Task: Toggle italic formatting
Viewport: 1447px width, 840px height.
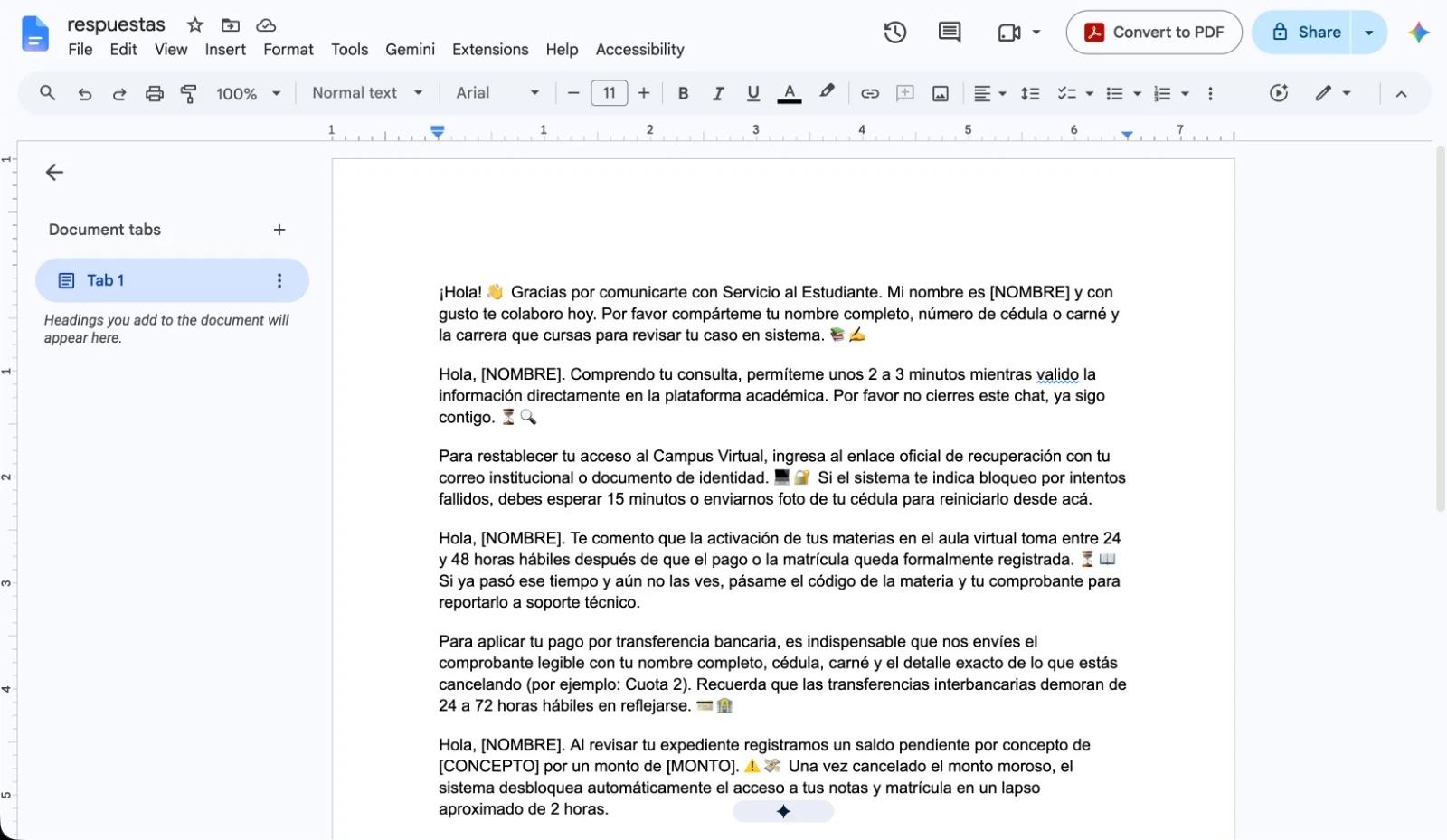Action: click(x=718, y=93)
